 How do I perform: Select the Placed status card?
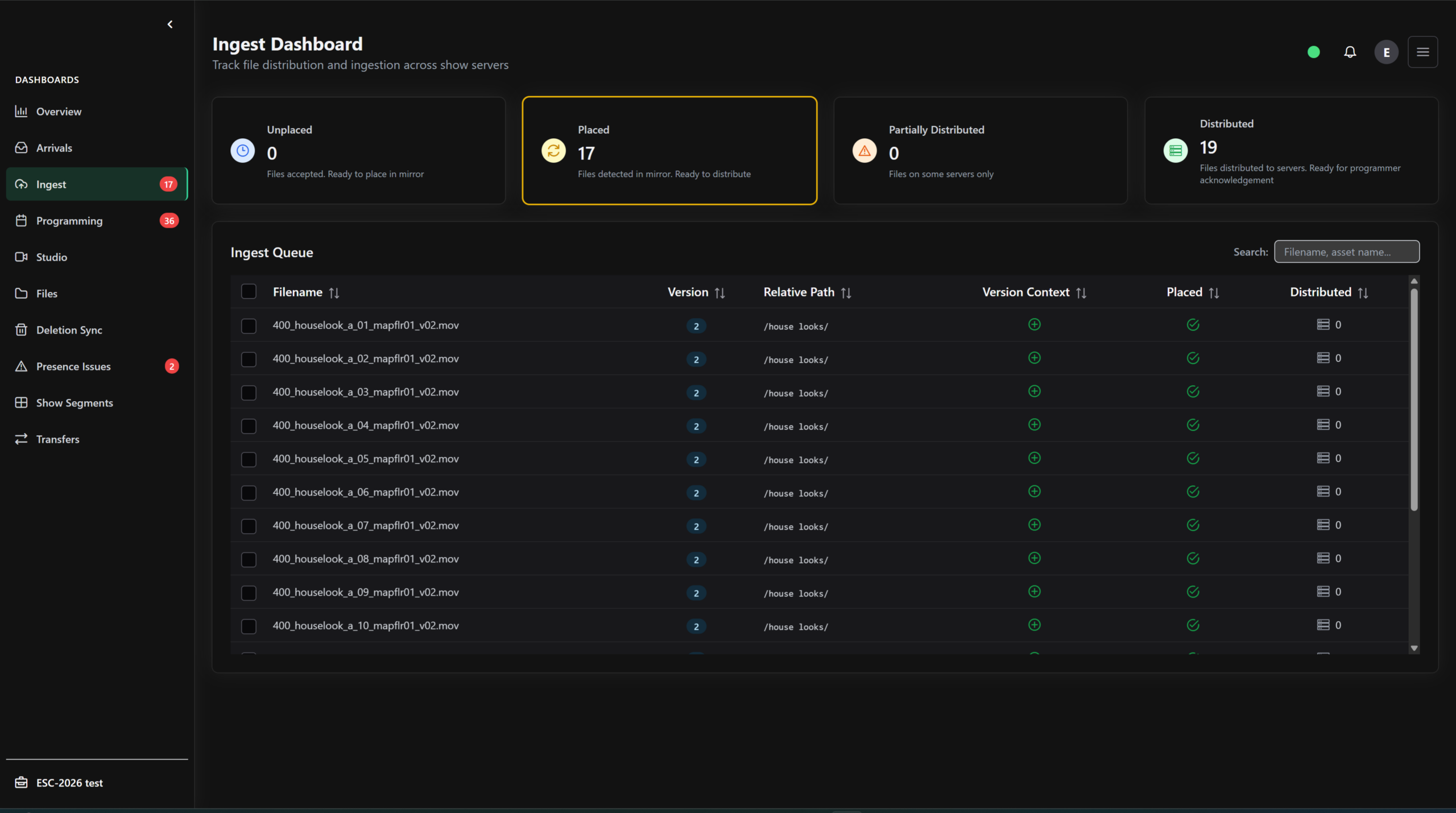tap(670, 151)
